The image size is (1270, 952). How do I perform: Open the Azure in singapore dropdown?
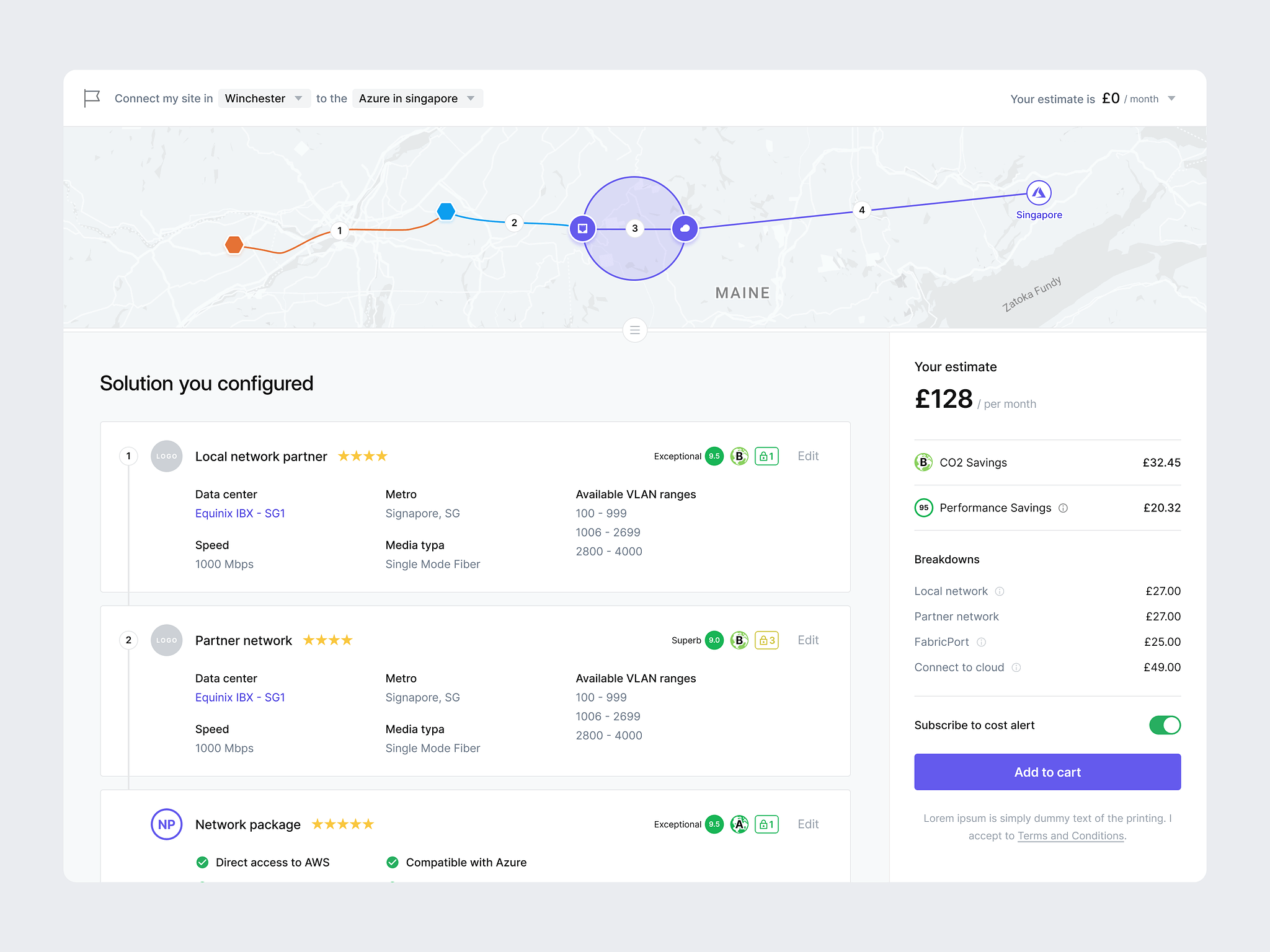point(417,99)
